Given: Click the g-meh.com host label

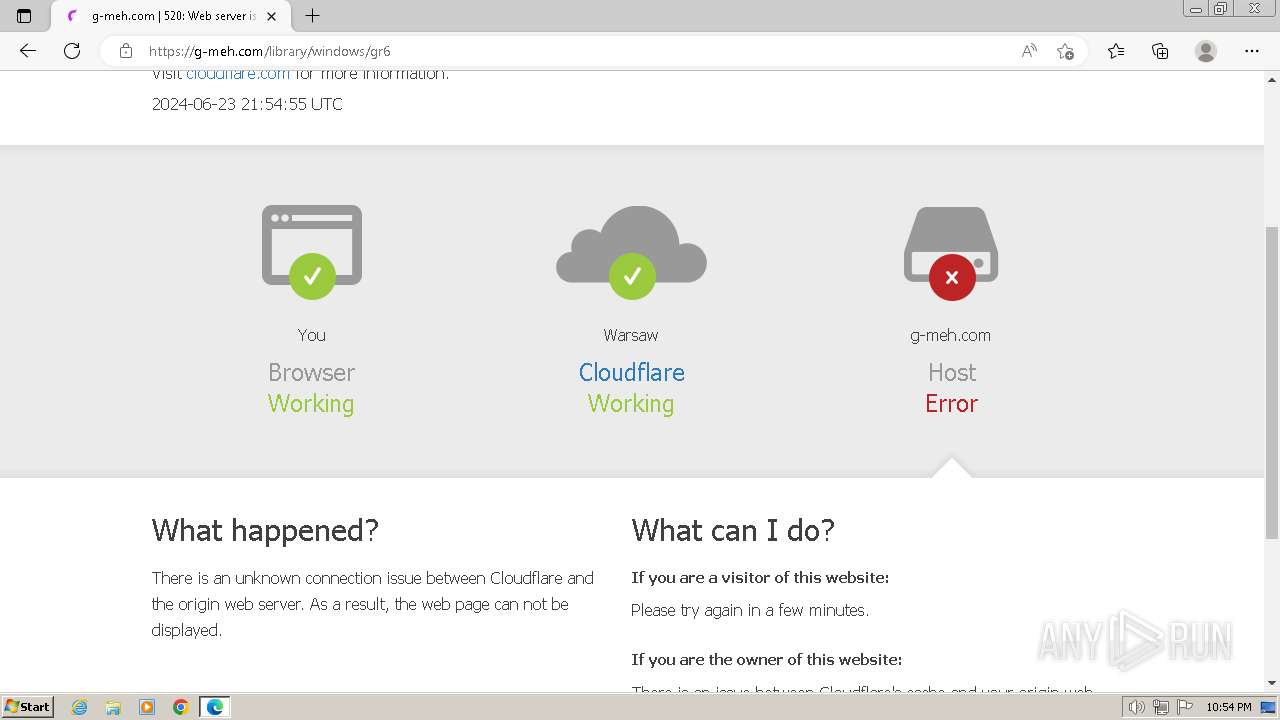Looking at the screenshot, I should [x=951, y=335].
